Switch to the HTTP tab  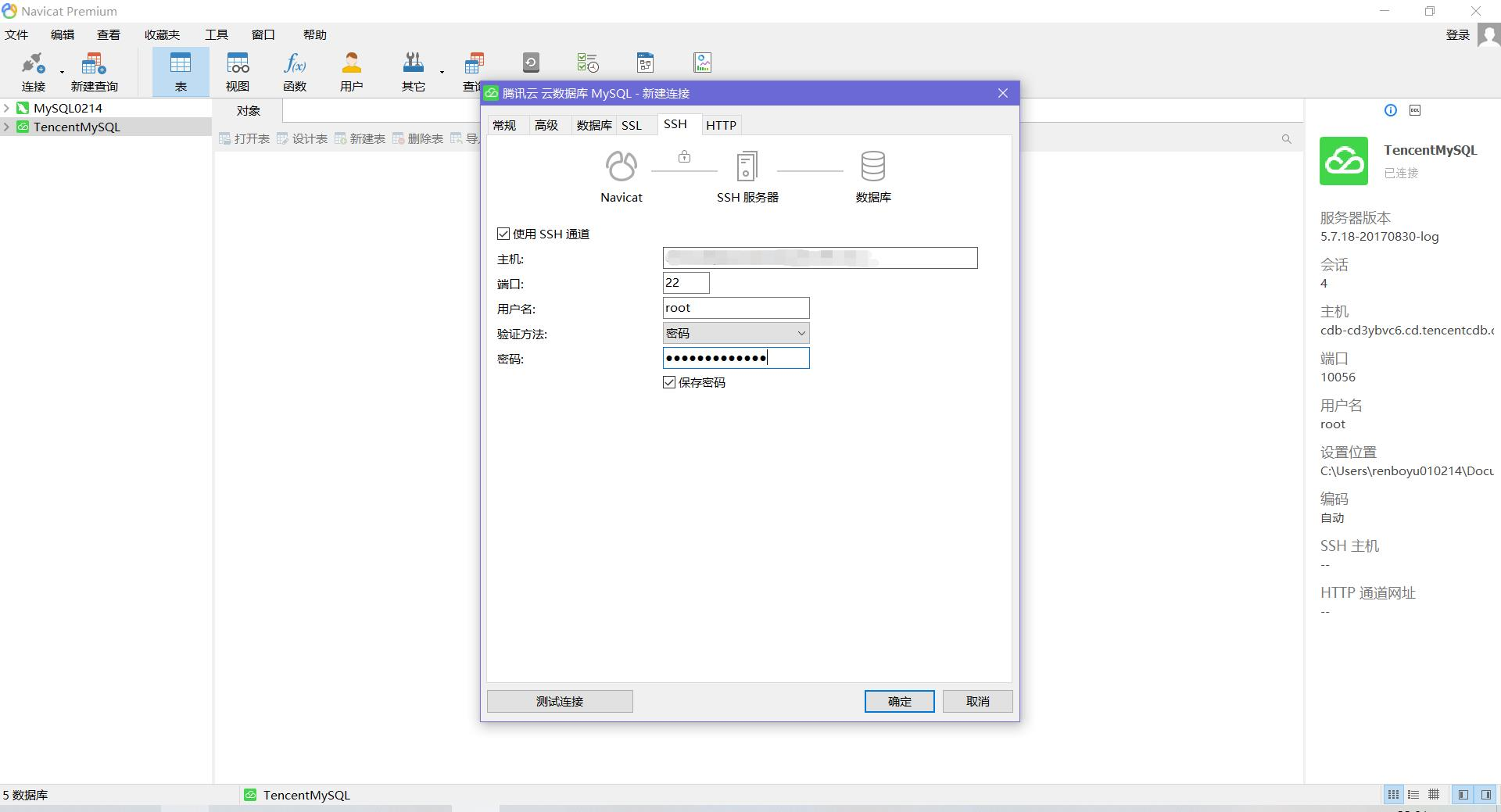click(x=721, y=125)
